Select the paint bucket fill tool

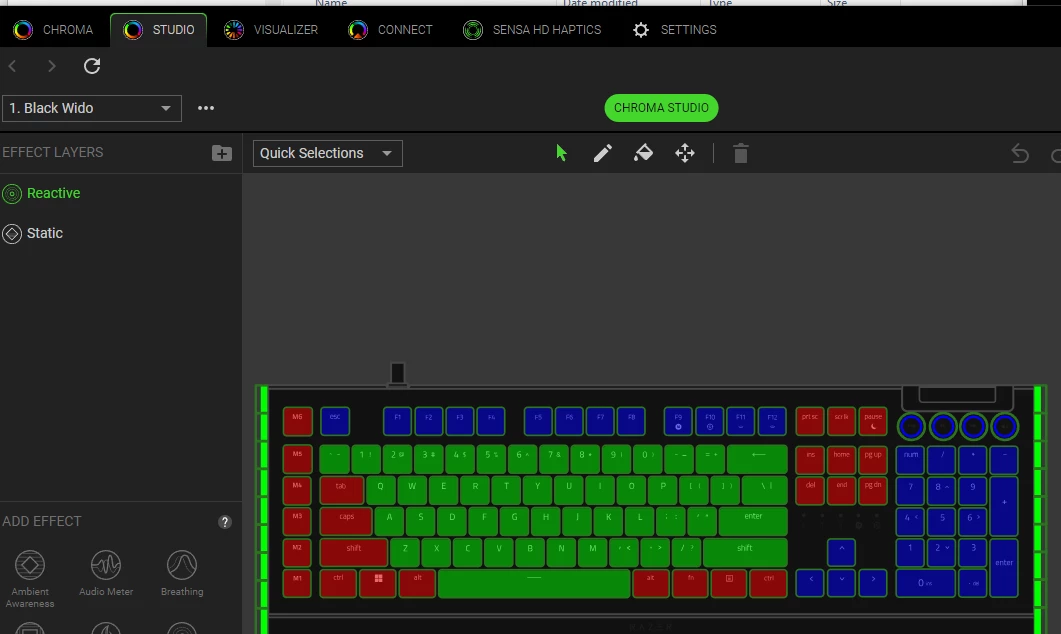(x=644, y=153)
